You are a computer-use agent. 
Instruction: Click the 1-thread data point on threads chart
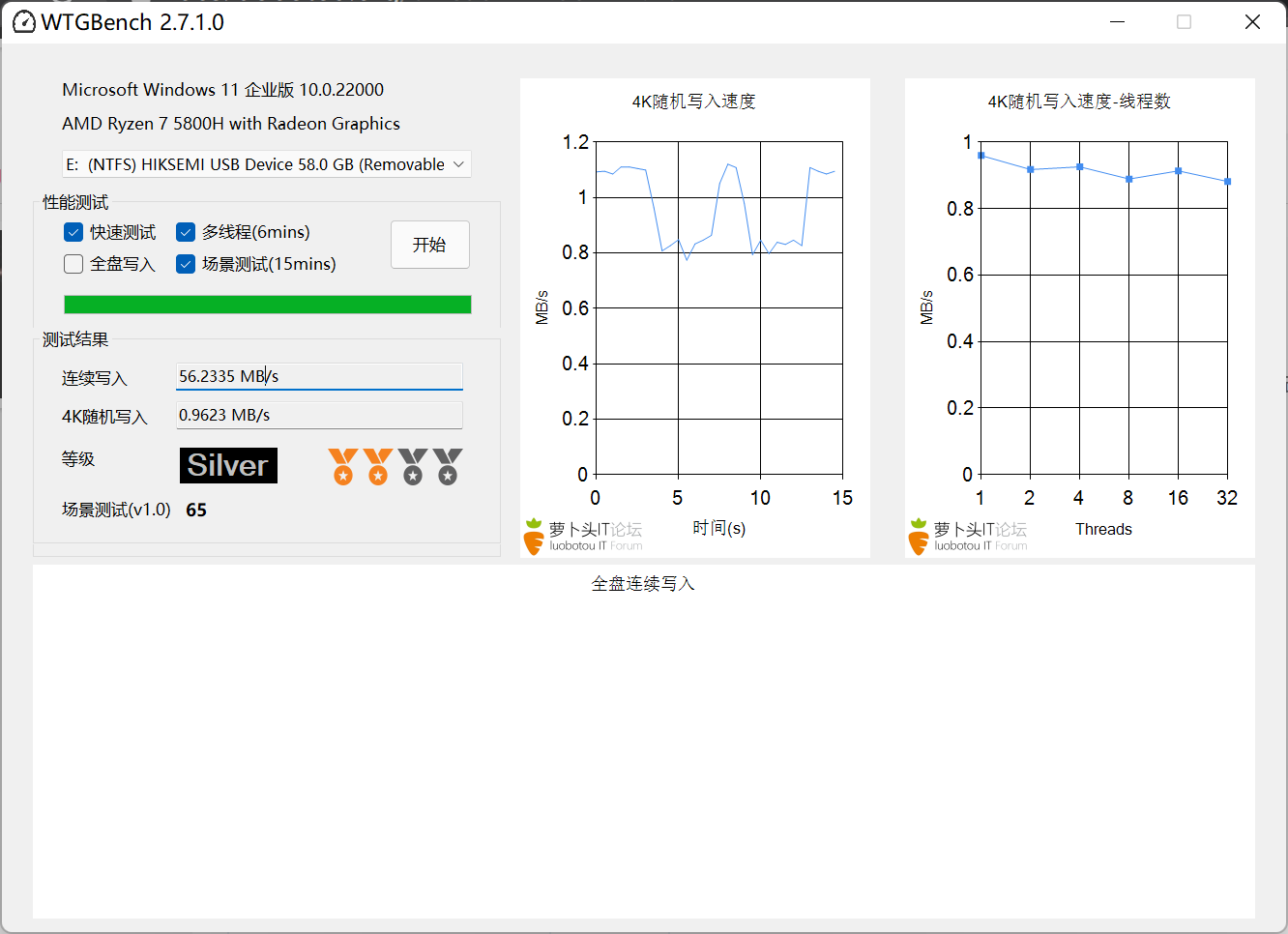(x=981, y=156)
